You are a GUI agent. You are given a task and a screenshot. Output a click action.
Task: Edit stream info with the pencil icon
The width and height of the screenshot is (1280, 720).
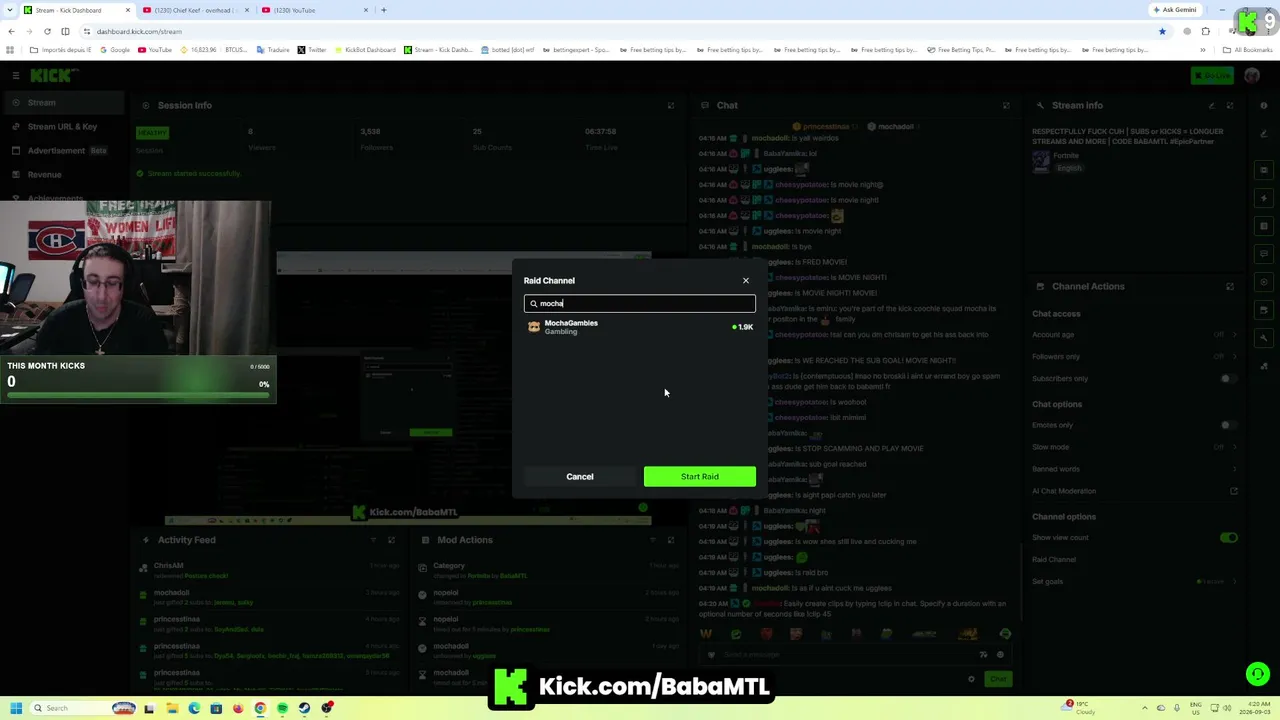1212,105
